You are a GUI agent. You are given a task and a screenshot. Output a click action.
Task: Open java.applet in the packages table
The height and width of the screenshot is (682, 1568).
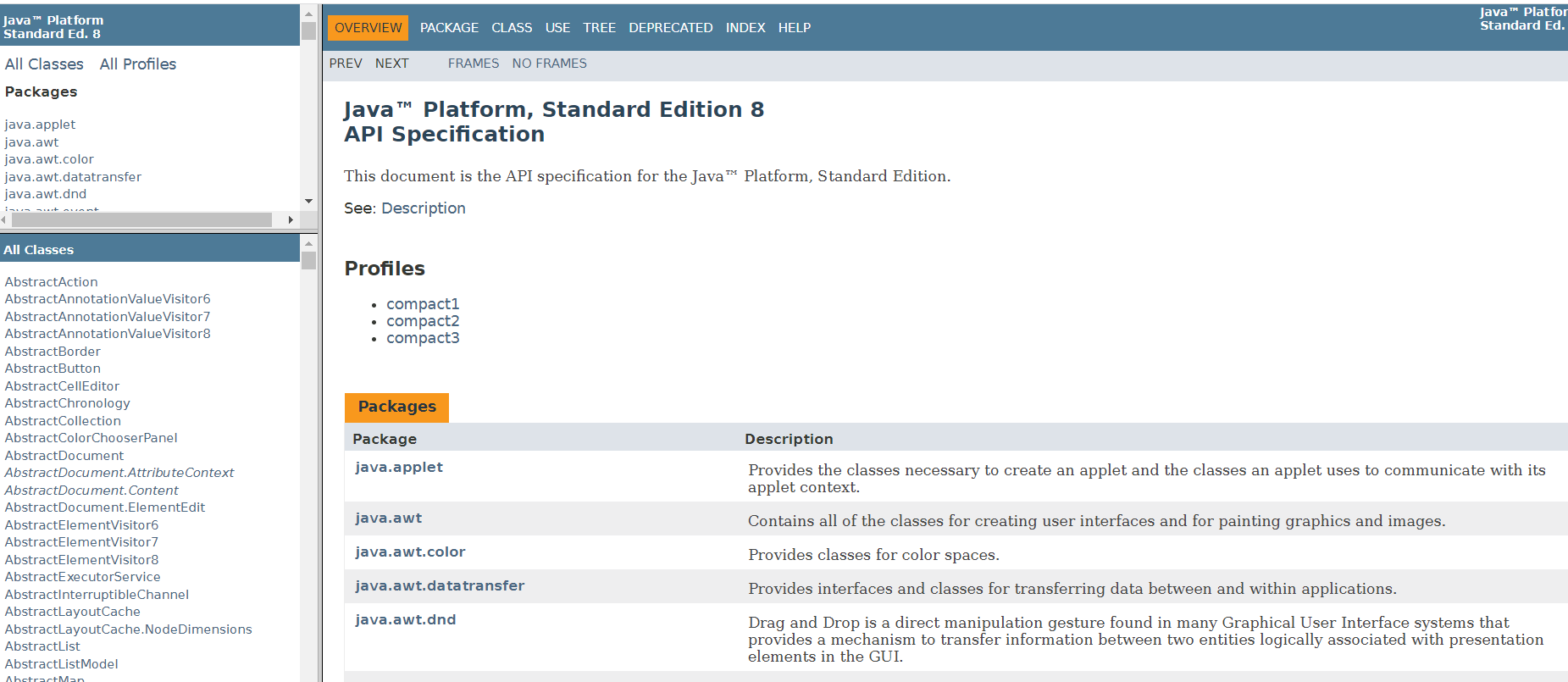(399, 467)
